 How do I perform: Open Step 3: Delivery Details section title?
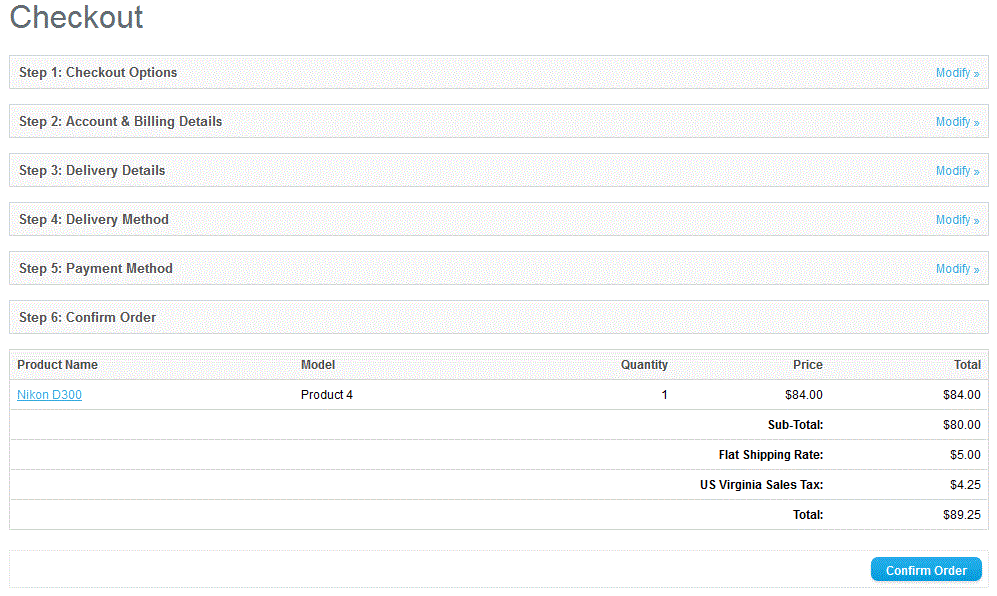tap(92, 171)
